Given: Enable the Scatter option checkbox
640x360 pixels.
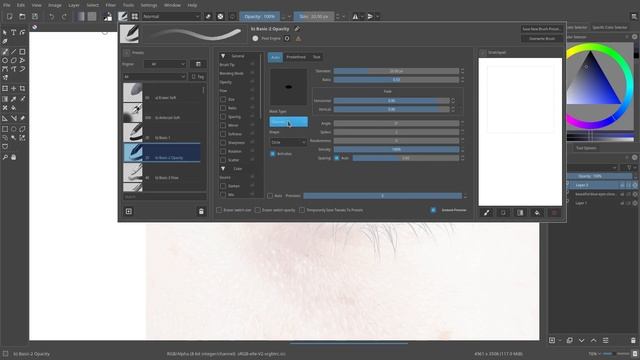Looking at the screenshot, I should [223, 160].
